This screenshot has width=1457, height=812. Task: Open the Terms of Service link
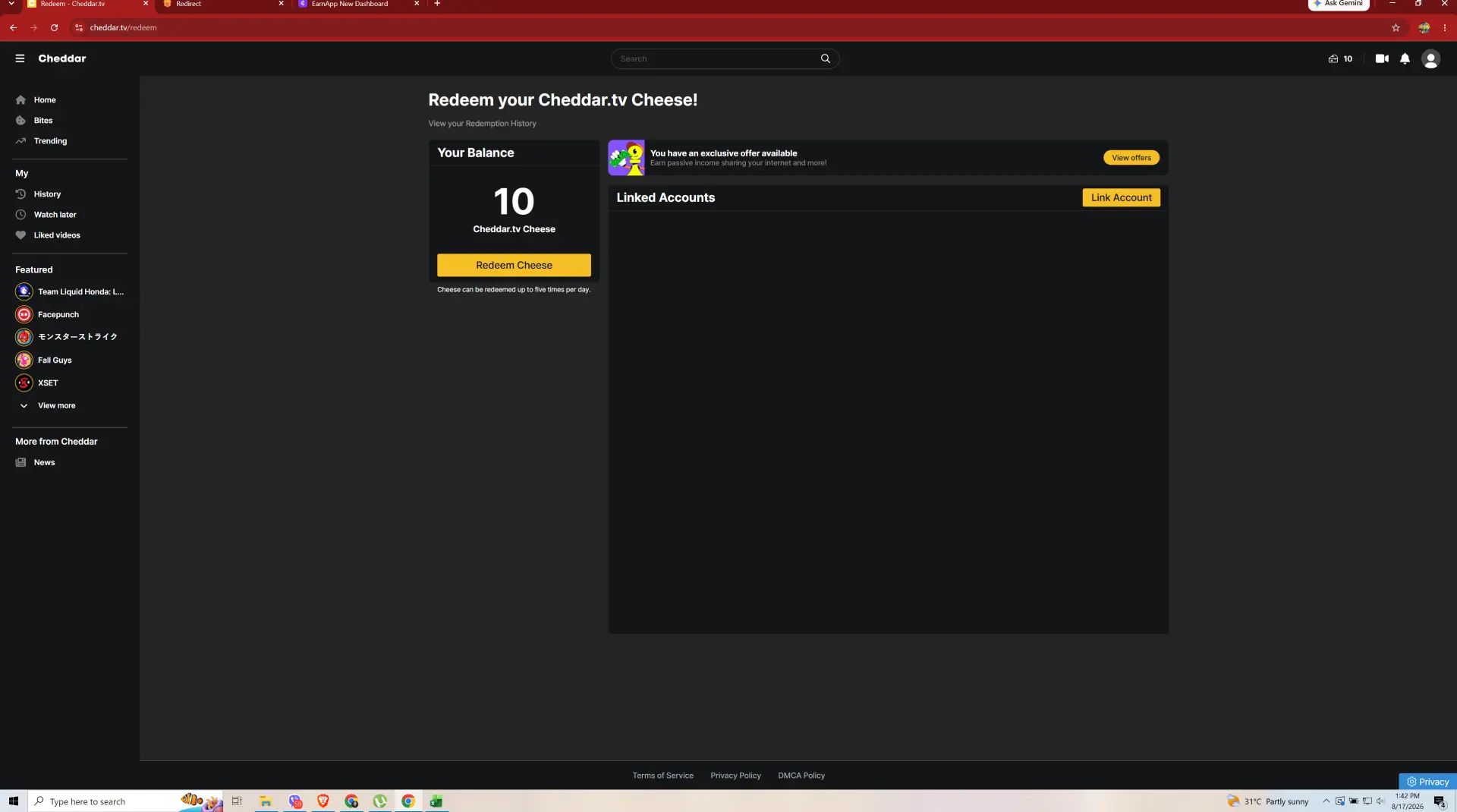tap(662, 776)
